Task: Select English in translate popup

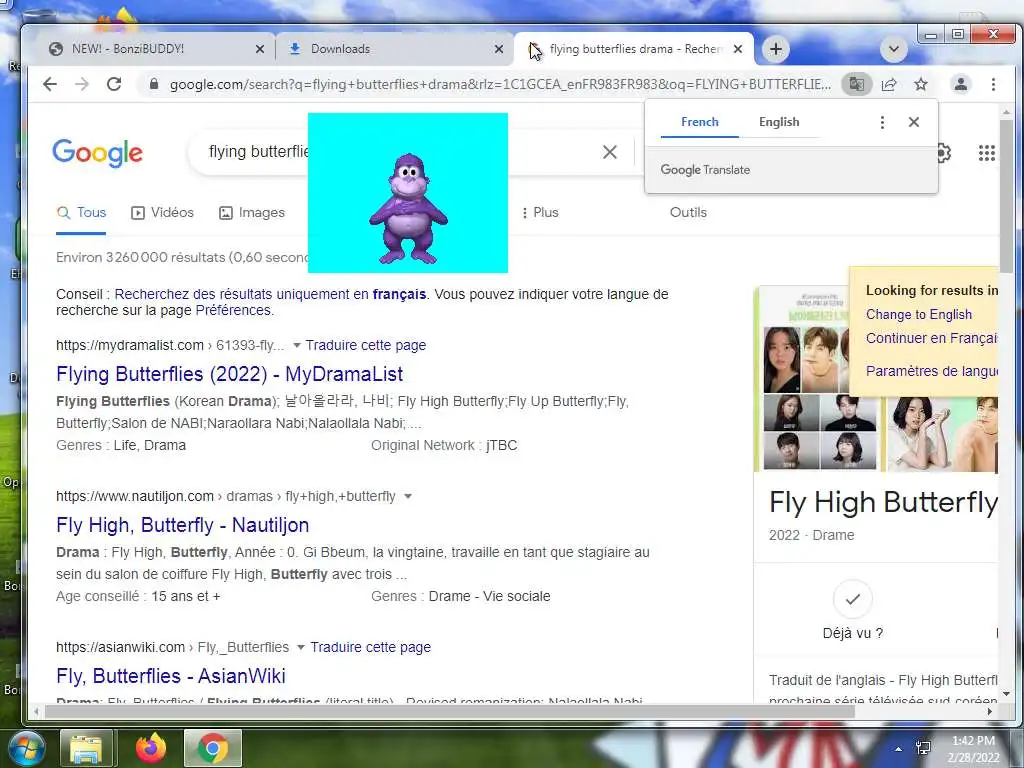Action: pyautogui.click(x=778, y=122)
